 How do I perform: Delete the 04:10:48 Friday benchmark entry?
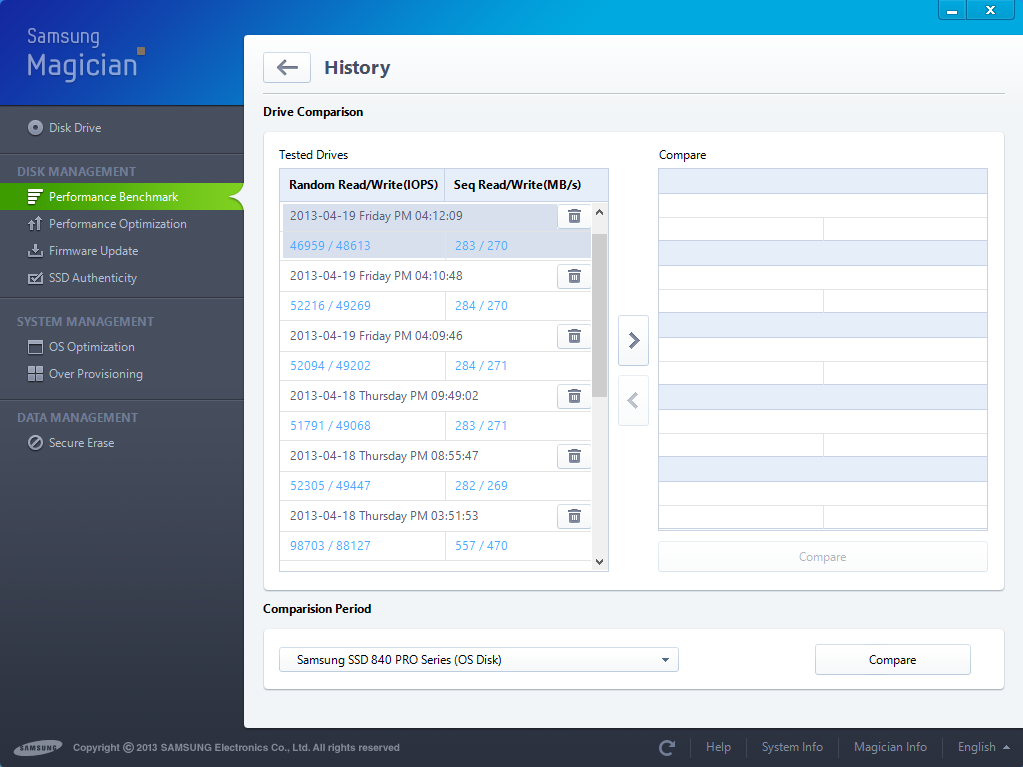pyautogui.click(x=574, y=276)
